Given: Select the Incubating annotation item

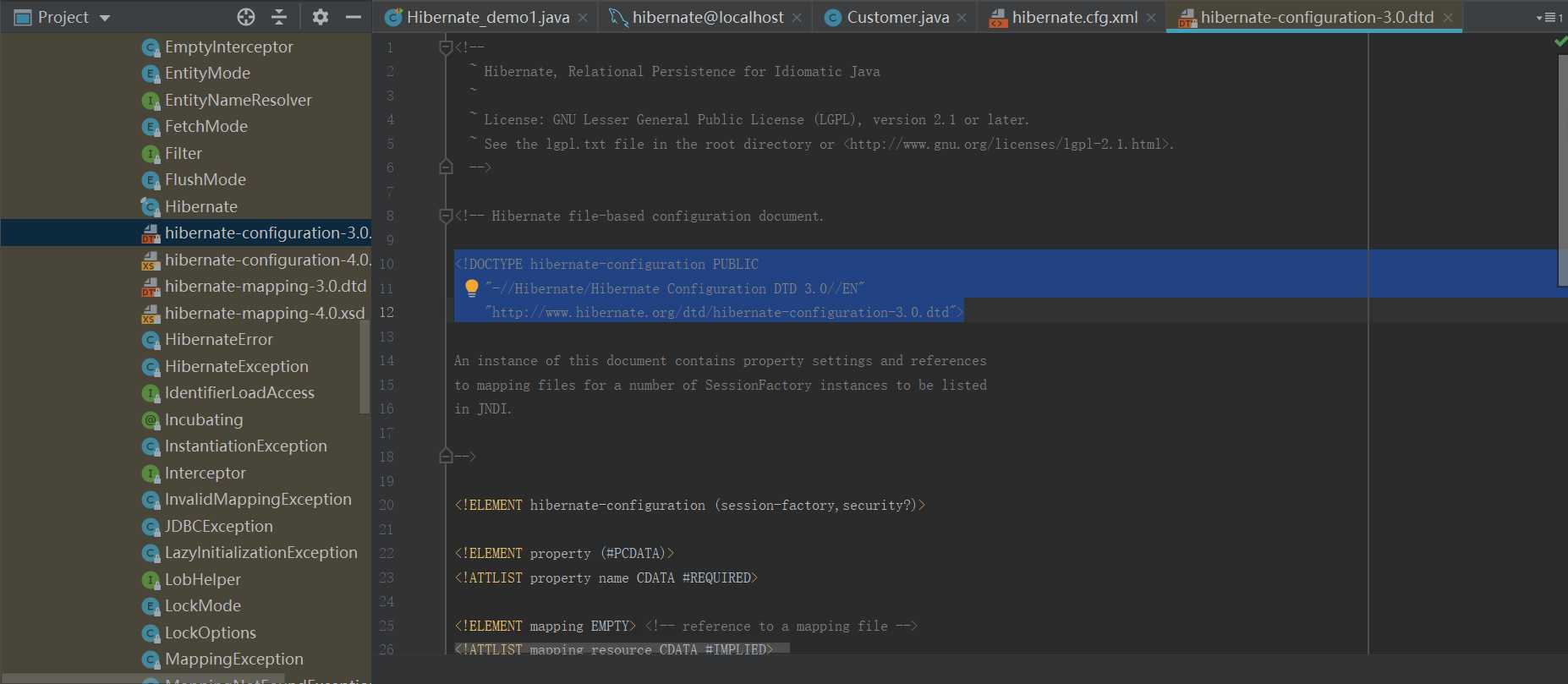Looking at the screenshot, I should tap(206, 420).
